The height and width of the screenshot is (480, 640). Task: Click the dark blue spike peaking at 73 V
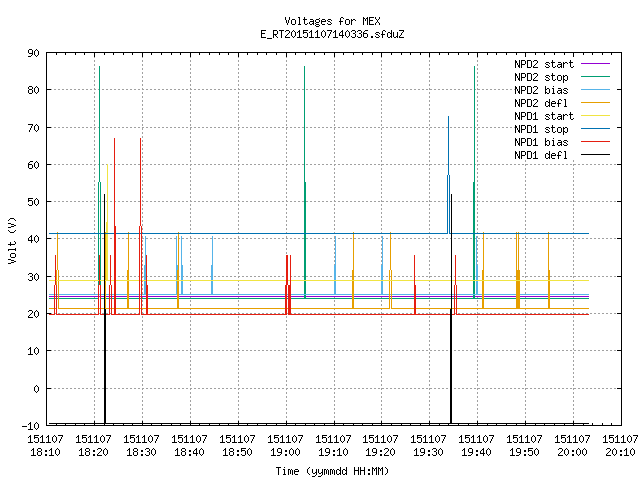[x=449, y=175]
